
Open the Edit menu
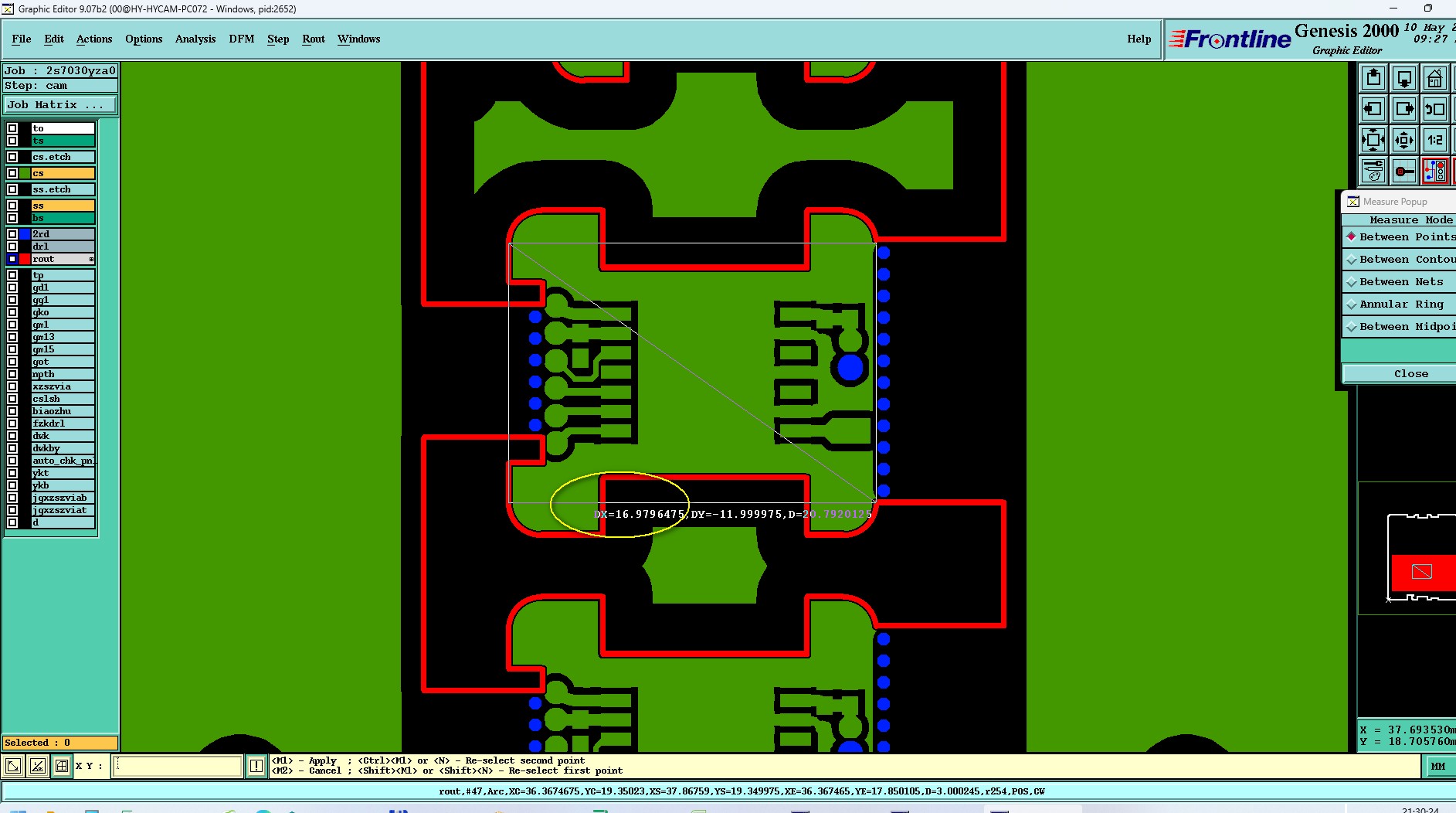[54, 39]
